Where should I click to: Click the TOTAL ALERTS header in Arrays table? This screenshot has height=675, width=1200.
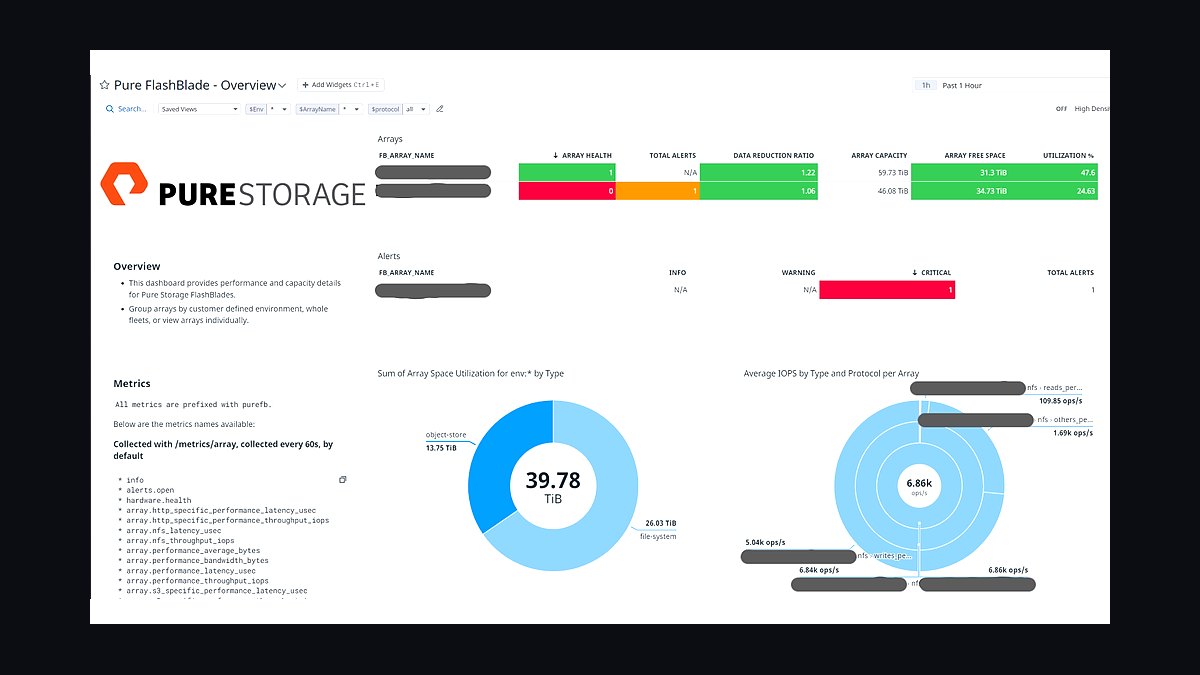click(x=672, y=156)
